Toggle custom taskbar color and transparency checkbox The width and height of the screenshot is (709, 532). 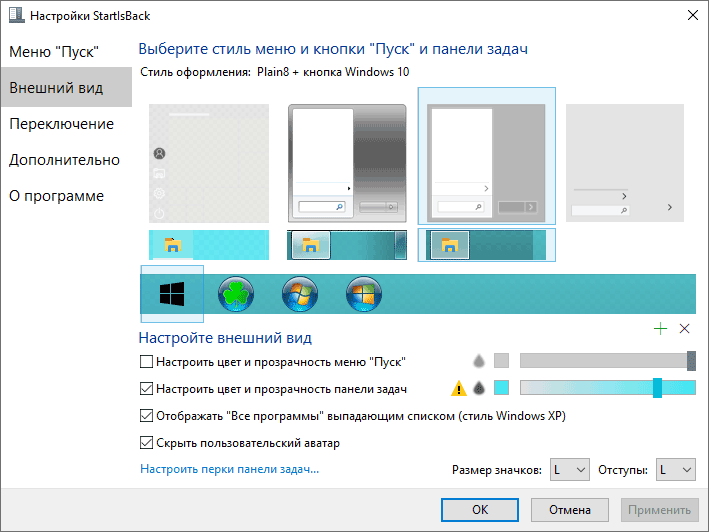point(146,389)
